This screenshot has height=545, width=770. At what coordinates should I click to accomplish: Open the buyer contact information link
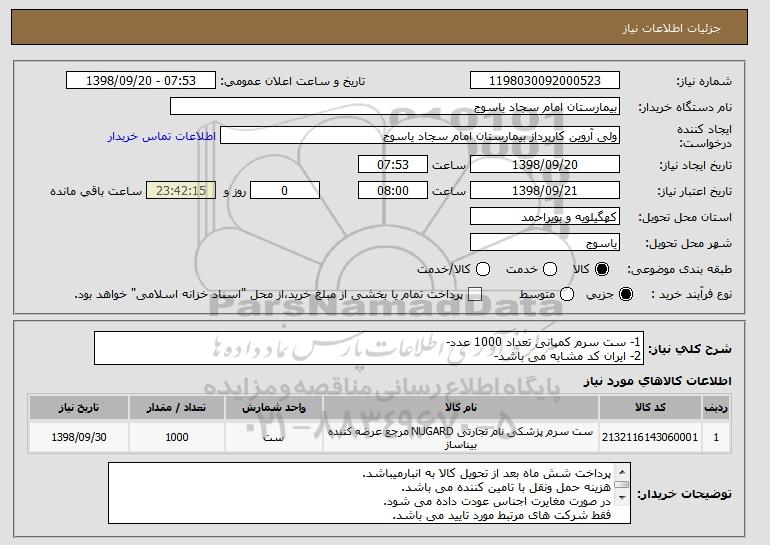coord(162,136)
